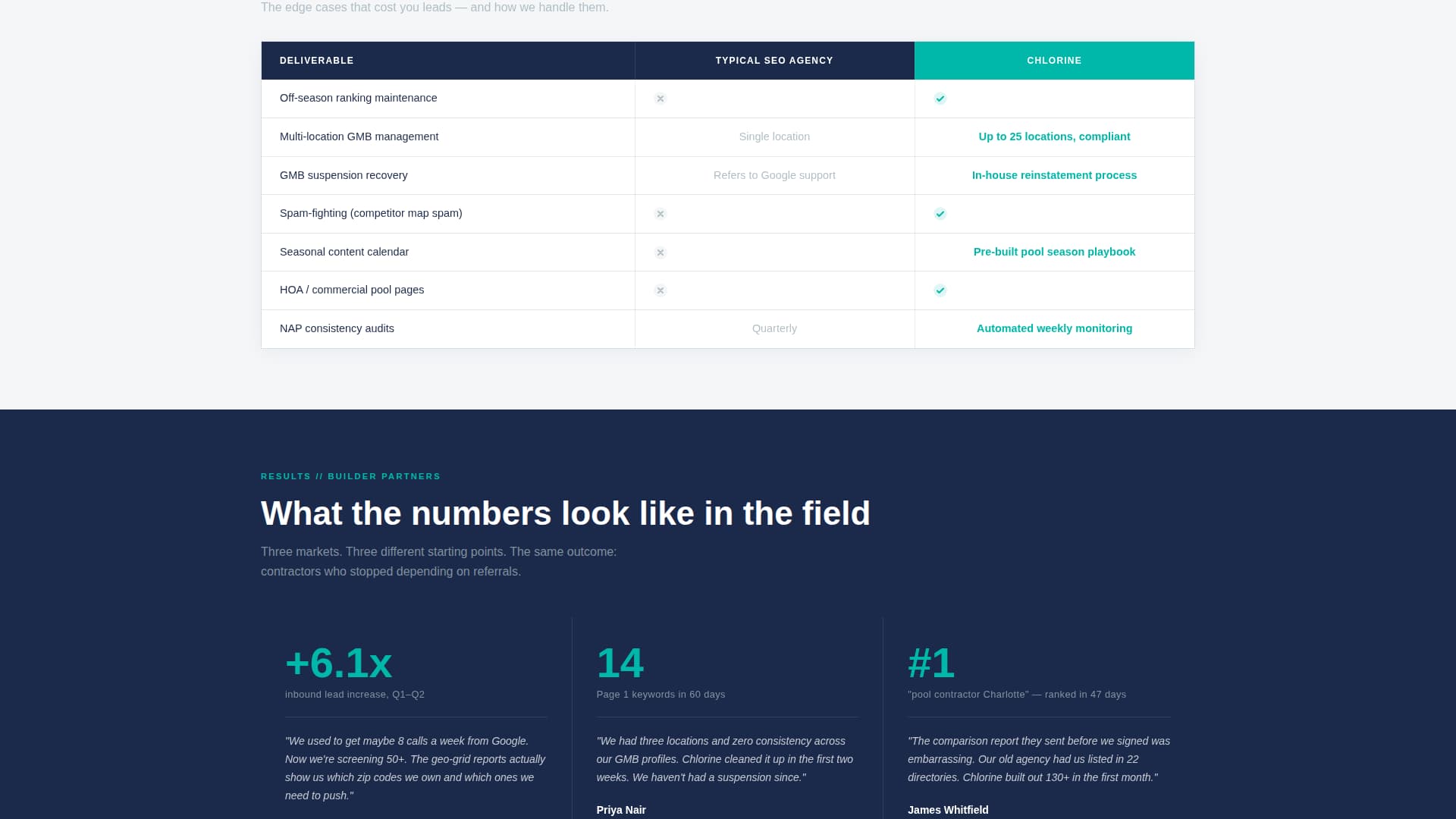Image resolution: width=1456 pixels, height=819 pixels.
Task: Click 'In-house reinstatement process' text
Action: tap(1054, 175)
